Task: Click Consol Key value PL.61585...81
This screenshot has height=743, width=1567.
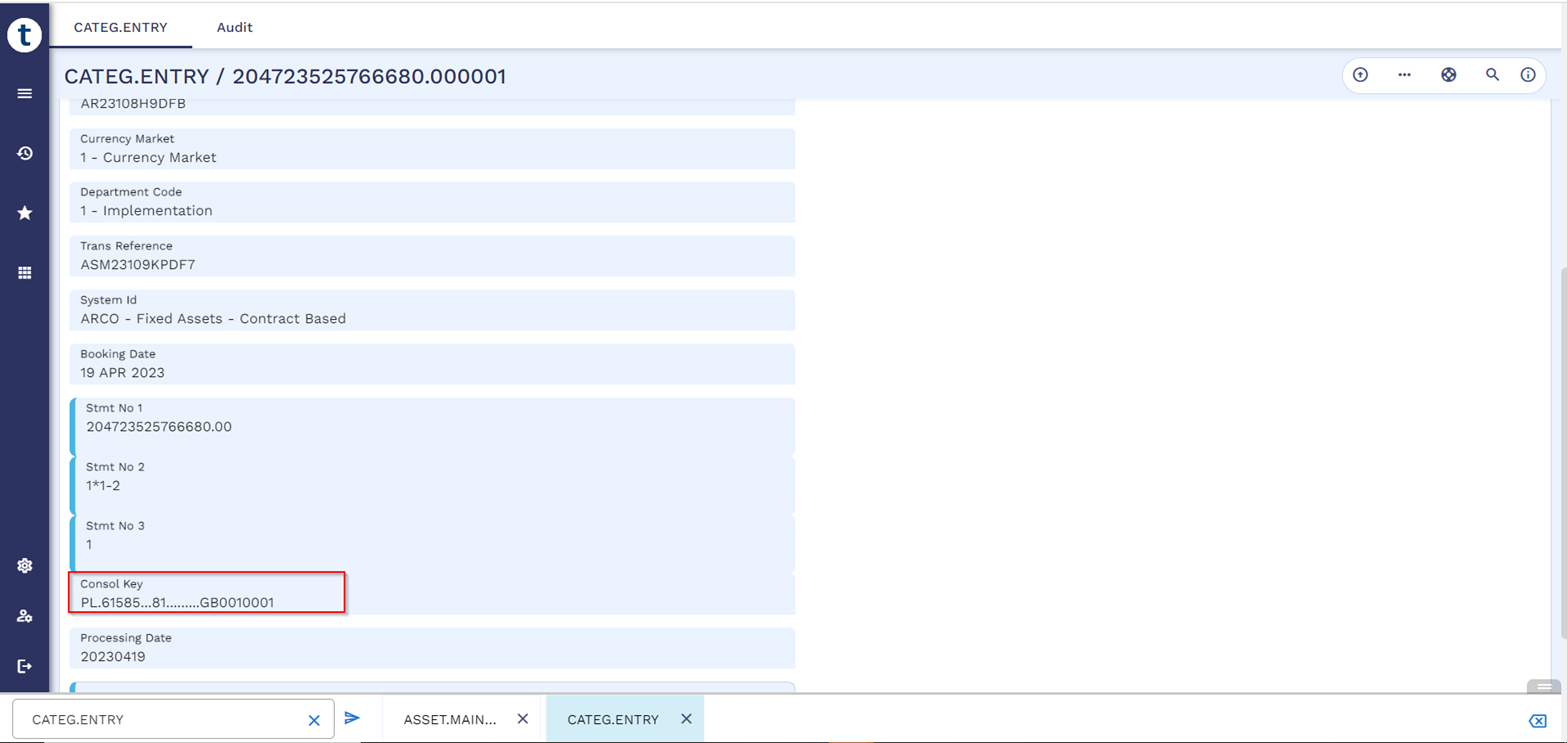Action: [x=177, y=603]
